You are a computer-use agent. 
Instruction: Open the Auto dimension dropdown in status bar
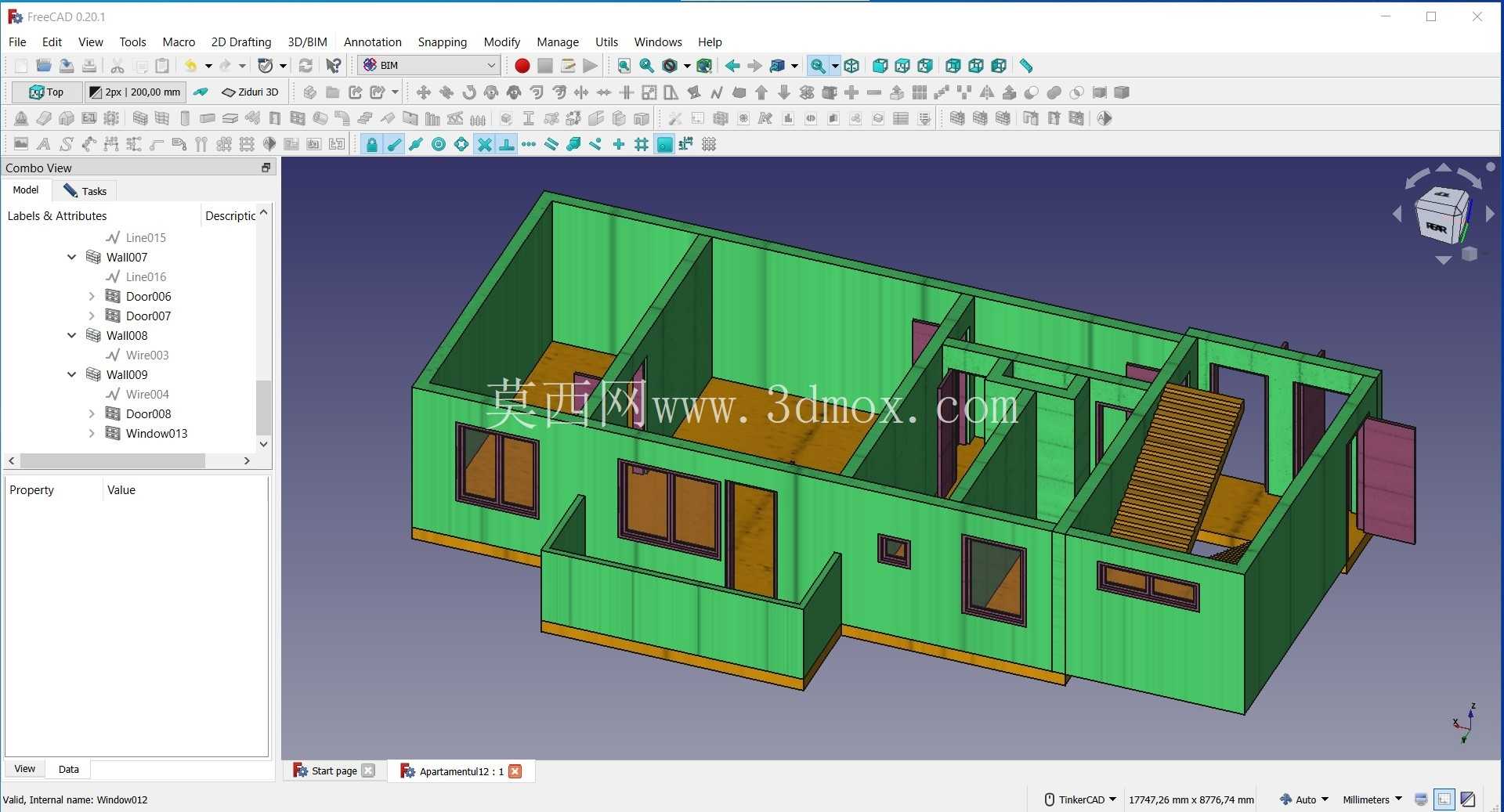[1304, 799]
